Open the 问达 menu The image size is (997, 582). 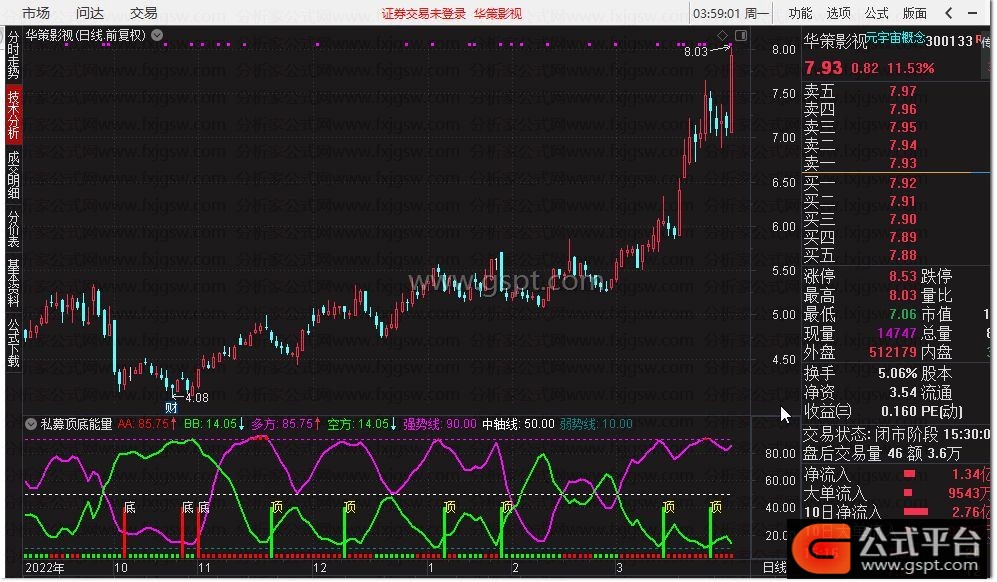[90, 13]
